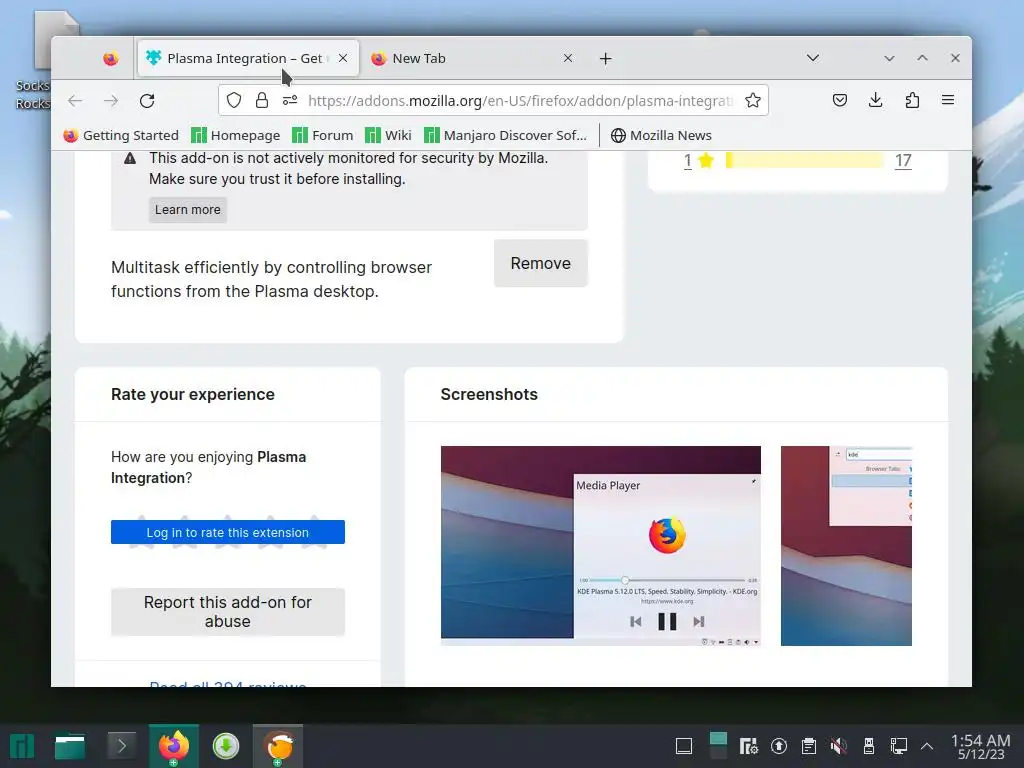The image size is (1024, 768).
Task: Click the show desktop tray icon
Action: coord(684,746)
